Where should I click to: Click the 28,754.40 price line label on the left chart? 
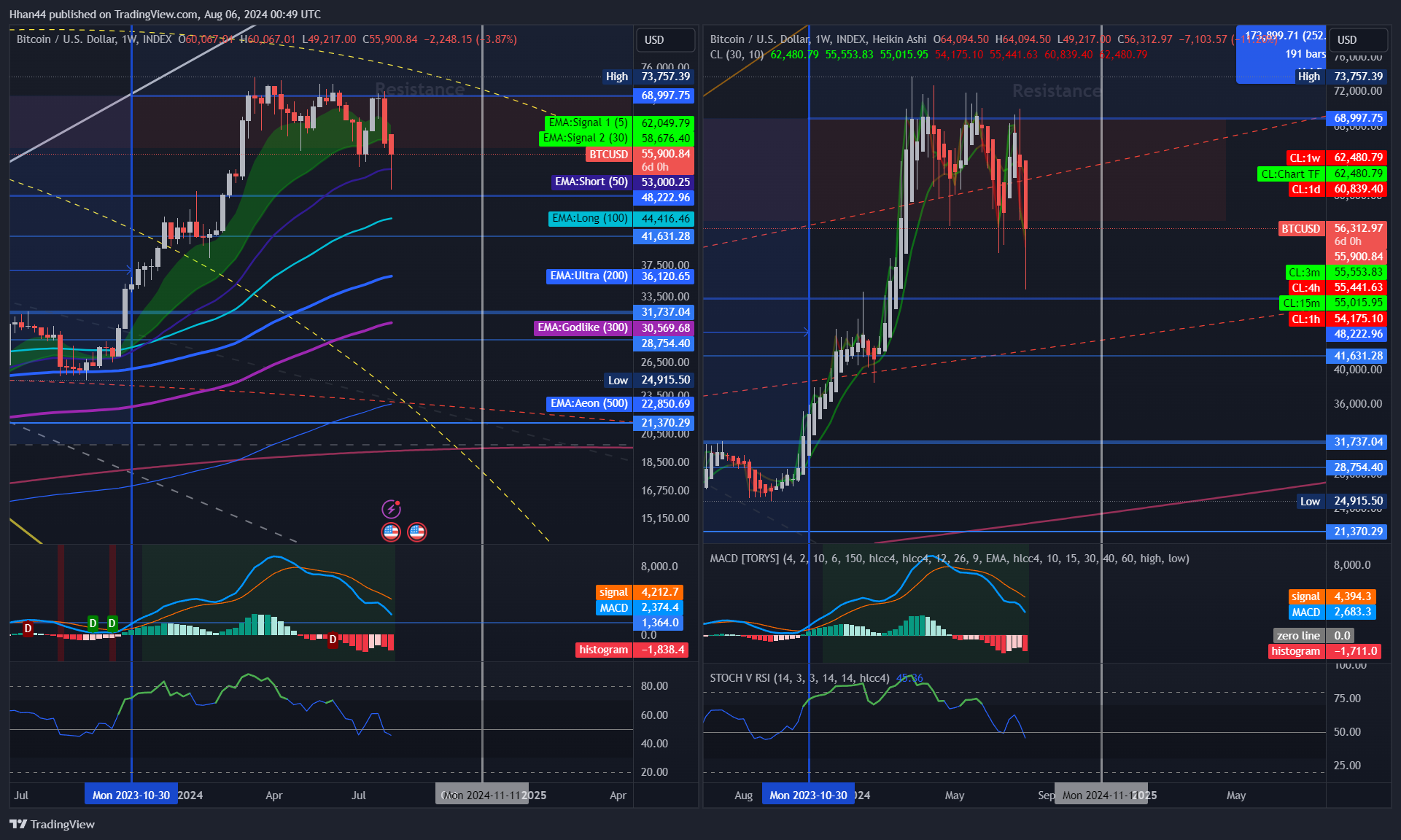pyautogui.click(x=664, y=344)
